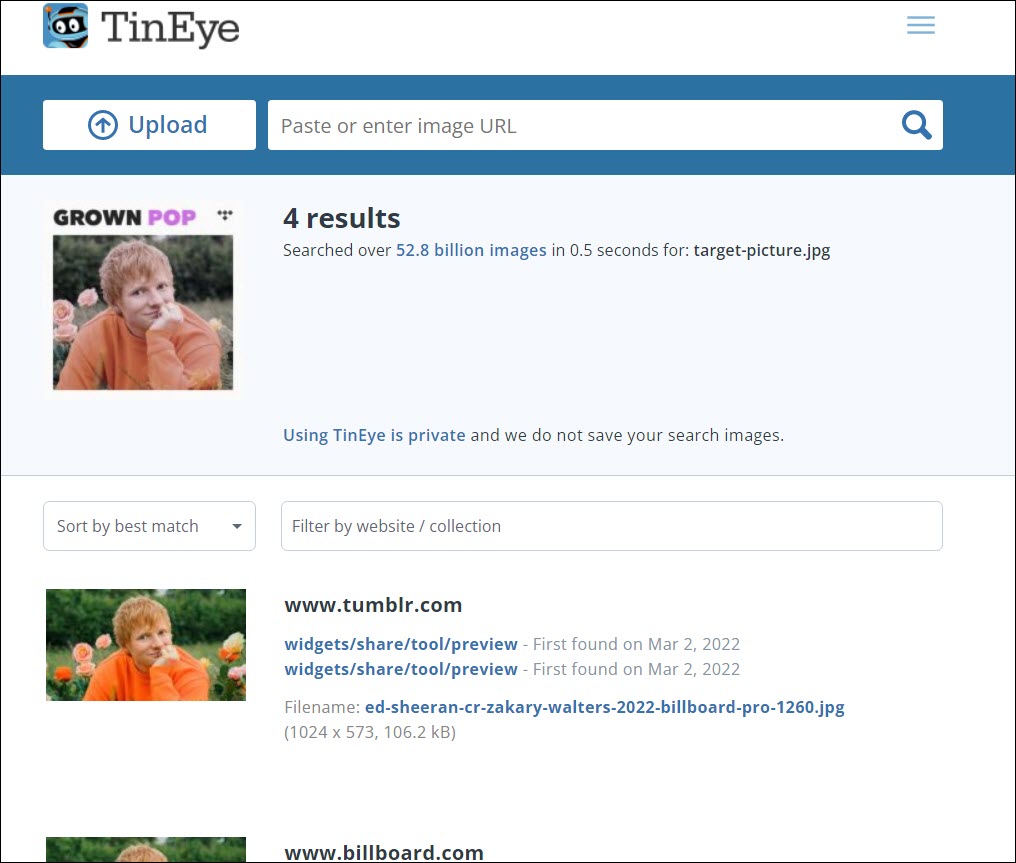Click the magnifier search icon
This screenshot has width=1016, height=863.
coord(917,125)
